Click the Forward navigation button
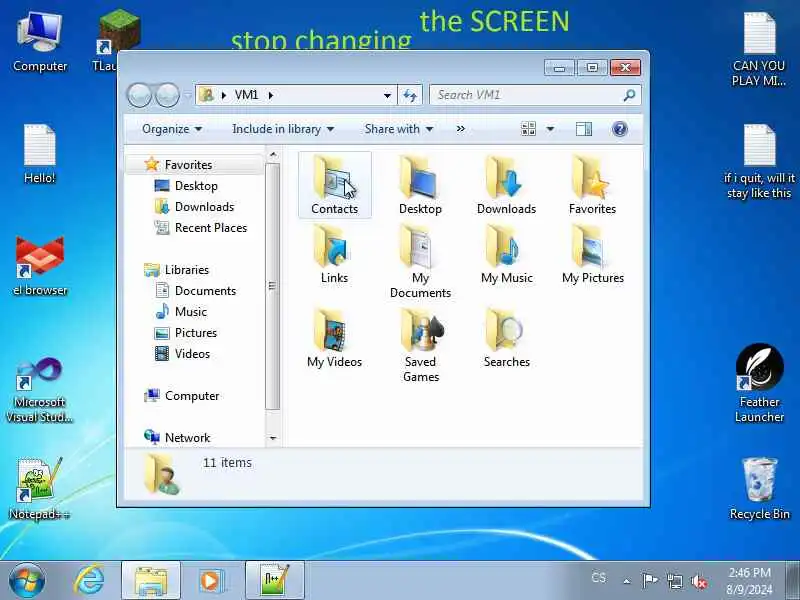 pyautogui.click(x=167, y=95)
